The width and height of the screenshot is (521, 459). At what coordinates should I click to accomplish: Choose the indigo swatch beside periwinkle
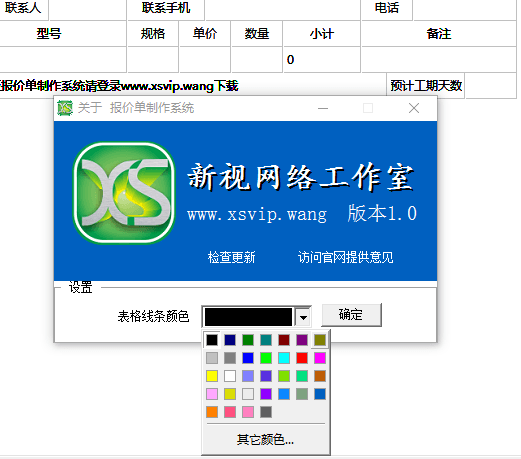(266, 376)
